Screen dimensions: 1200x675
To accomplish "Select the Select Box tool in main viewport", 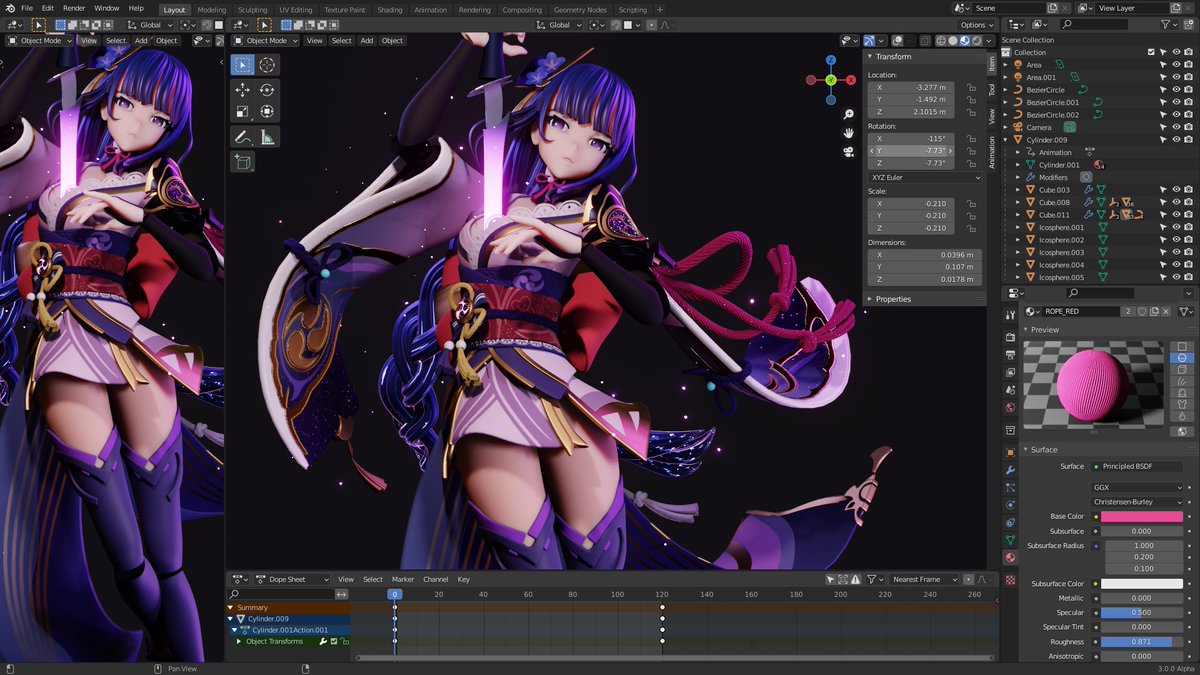I will point(242,65).
